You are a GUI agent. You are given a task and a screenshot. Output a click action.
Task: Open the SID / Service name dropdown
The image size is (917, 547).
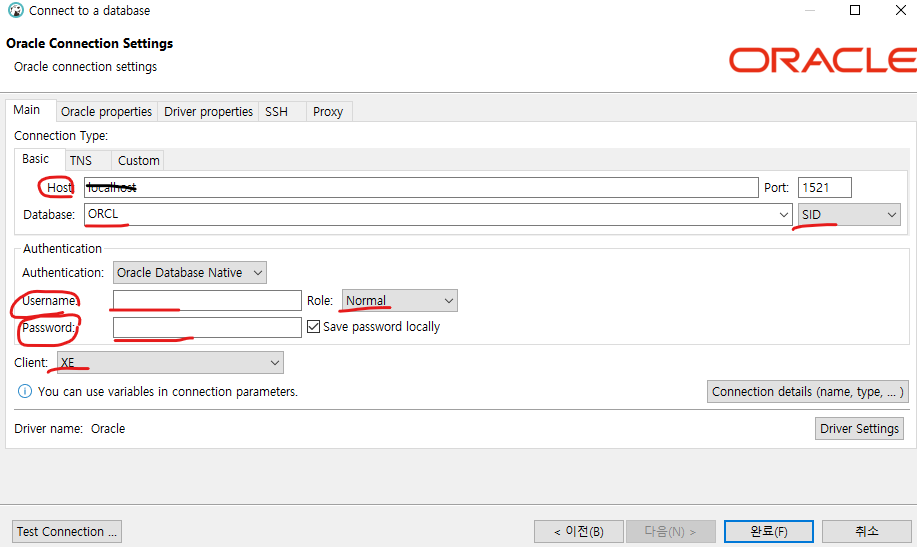tap(849, 215)
